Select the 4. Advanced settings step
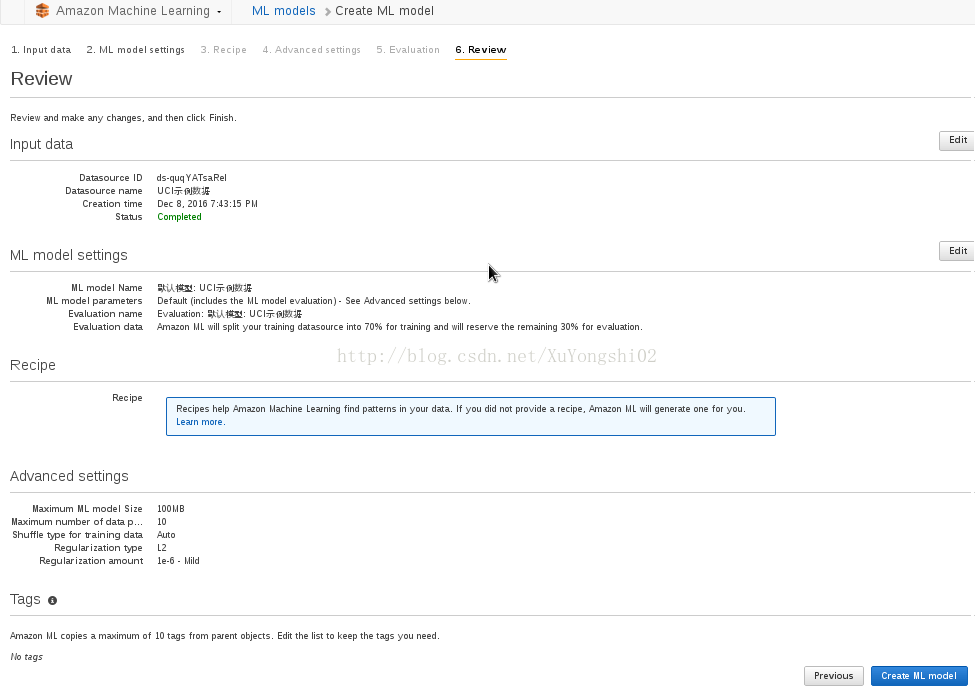This screenshot has height=690, width=975. pyautogui.click(x=312, y=50)
